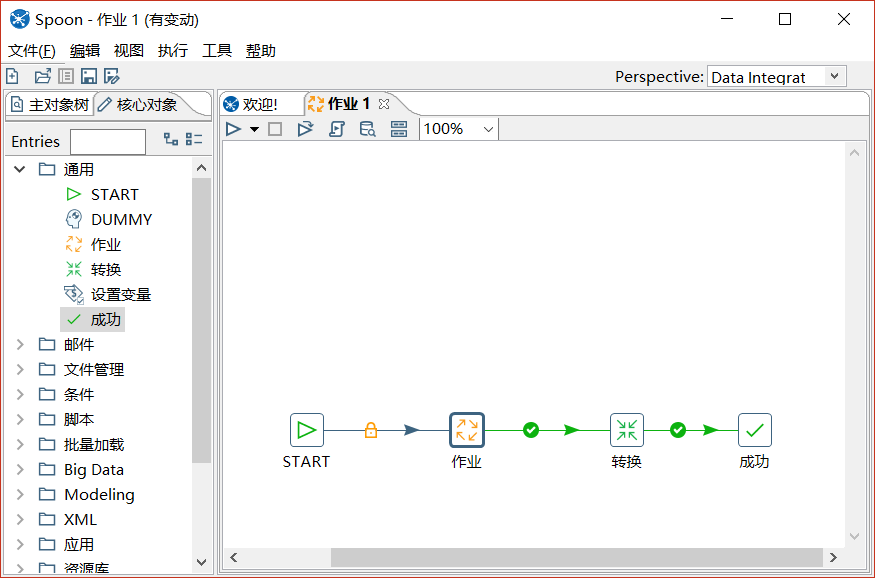Click the replay job icon
This screenshot has height=578, width=875.
point(305,129)
